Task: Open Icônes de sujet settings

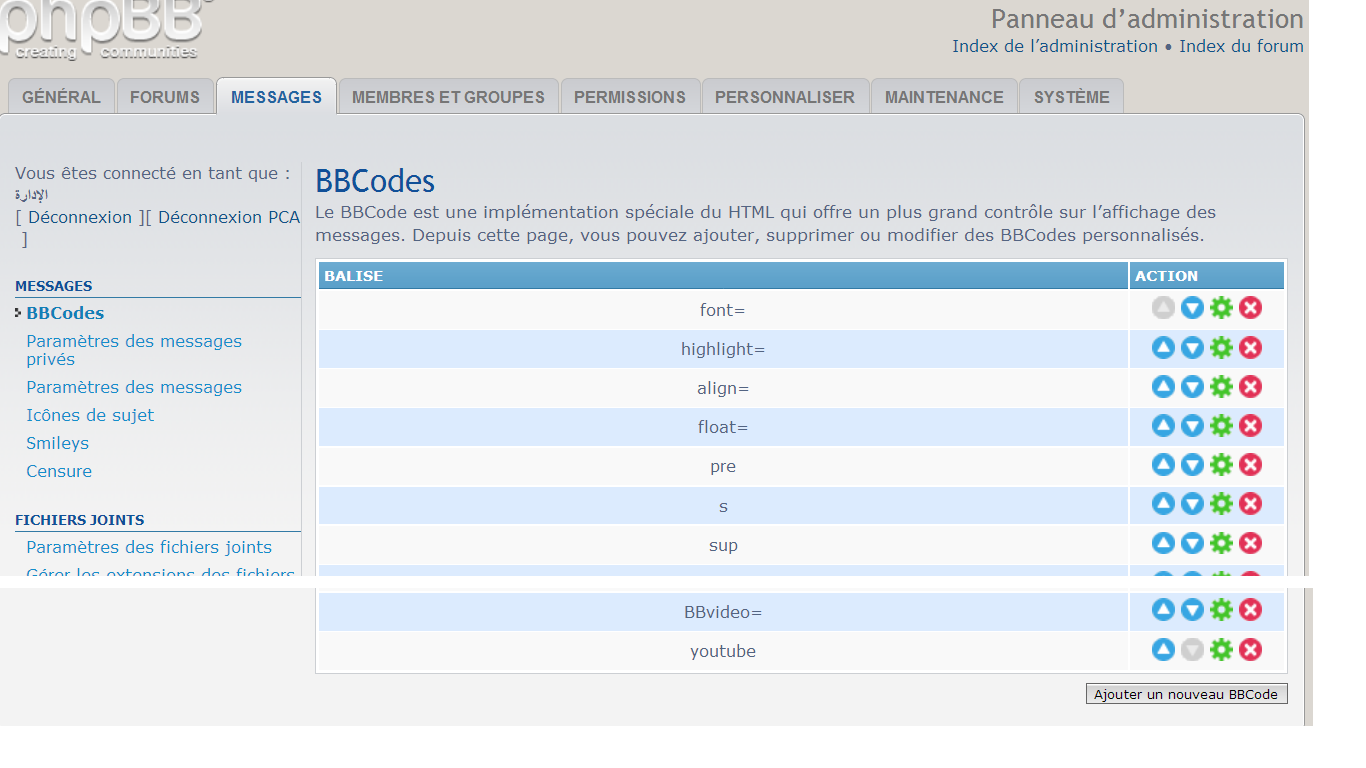Action: [90, 415]
